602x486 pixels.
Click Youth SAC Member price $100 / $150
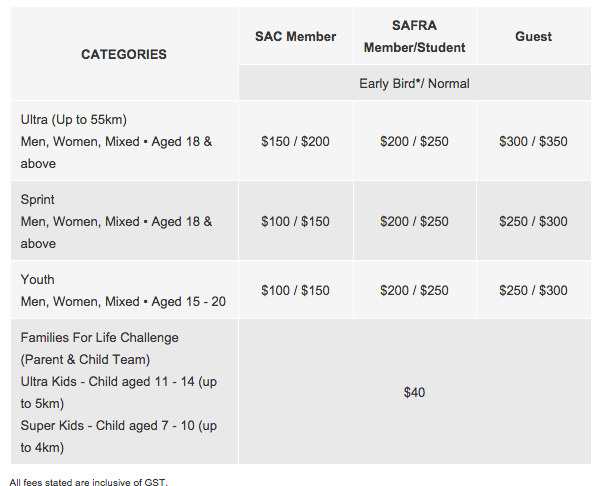pos(296,290)
